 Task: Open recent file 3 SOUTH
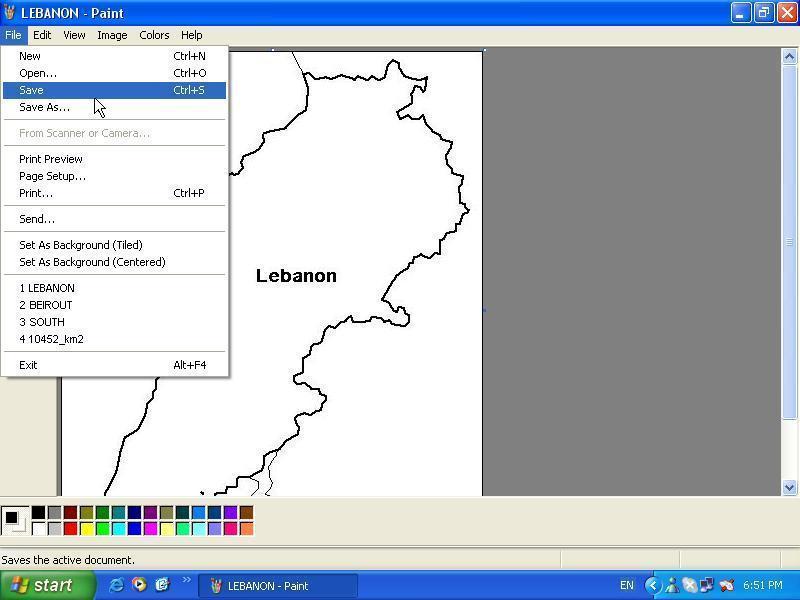point(114,322)
